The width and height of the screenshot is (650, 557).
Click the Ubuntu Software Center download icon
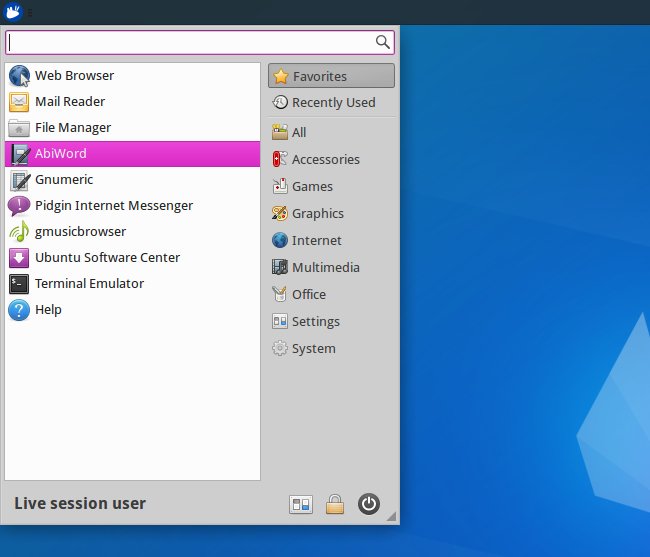pyautogui.click(x=19, y=258)
